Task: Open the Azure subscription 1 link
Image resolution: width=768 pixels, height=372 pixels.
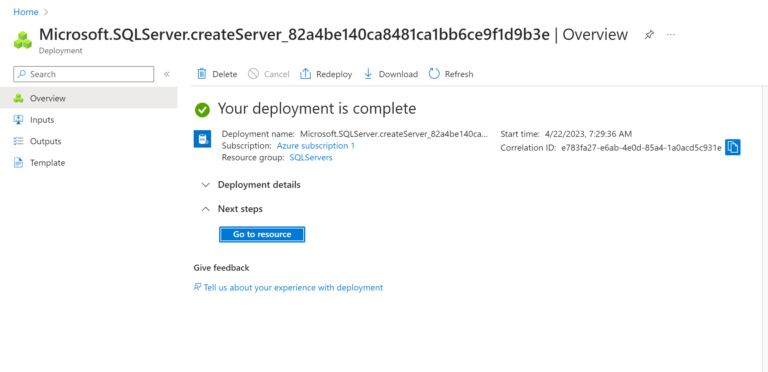Action: [316, 146]
